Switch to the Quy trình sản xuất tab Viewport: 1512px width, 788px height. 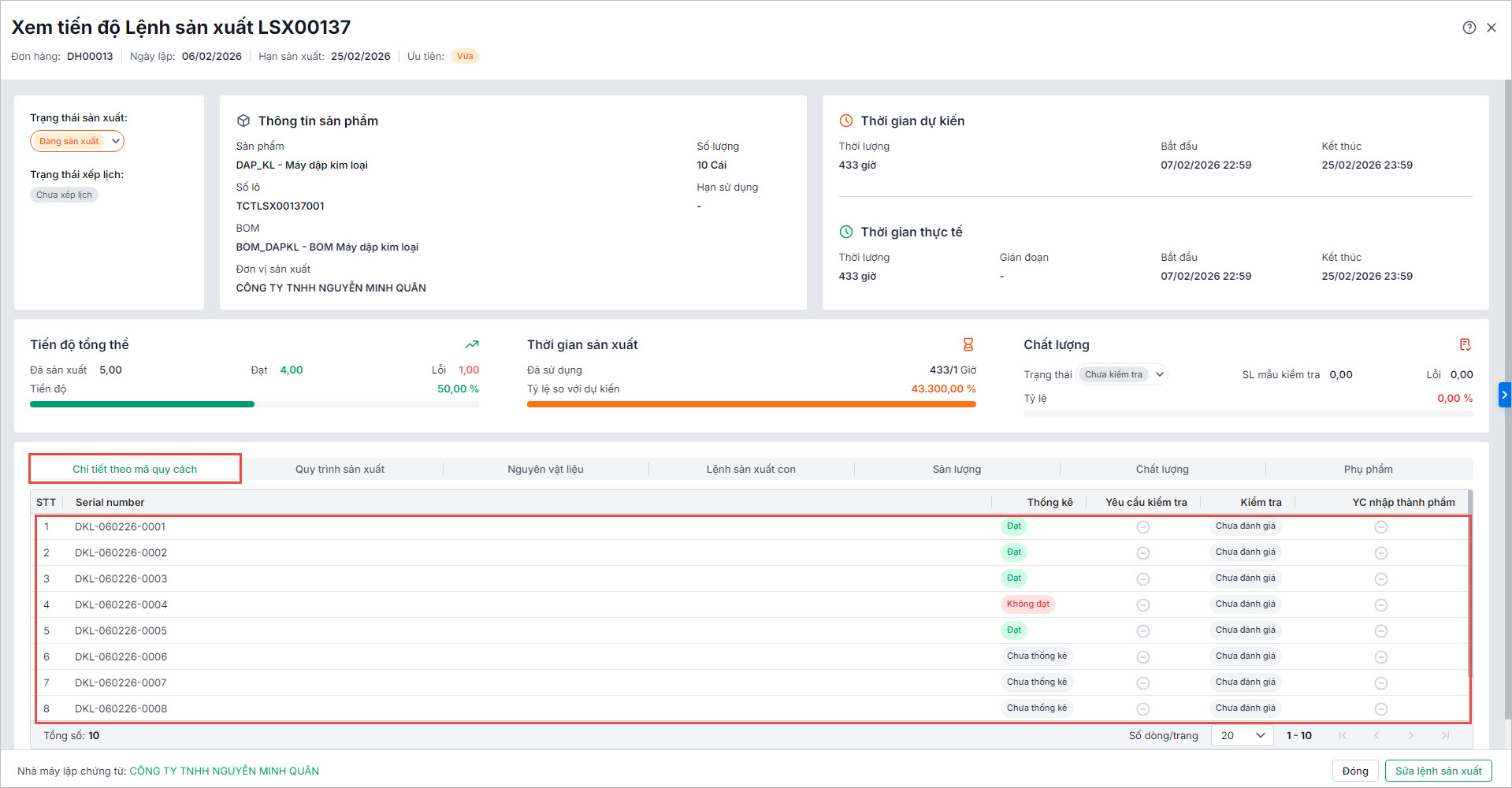click(x=340, y=469)
